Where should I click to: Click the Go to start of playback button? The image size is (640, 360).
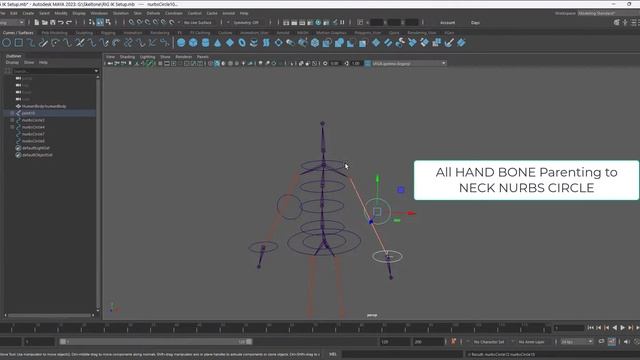(591, 328)
